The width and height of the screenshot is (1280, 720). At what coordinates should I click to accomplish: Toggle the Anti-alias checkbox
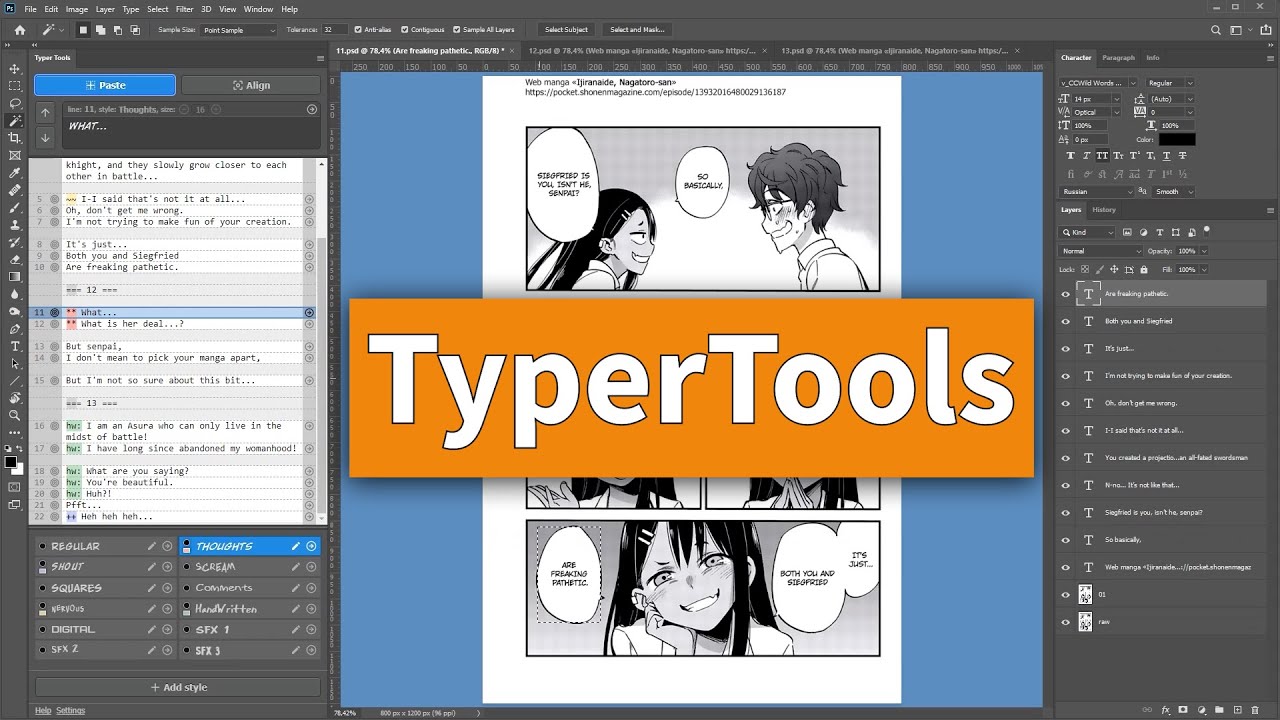358,30
